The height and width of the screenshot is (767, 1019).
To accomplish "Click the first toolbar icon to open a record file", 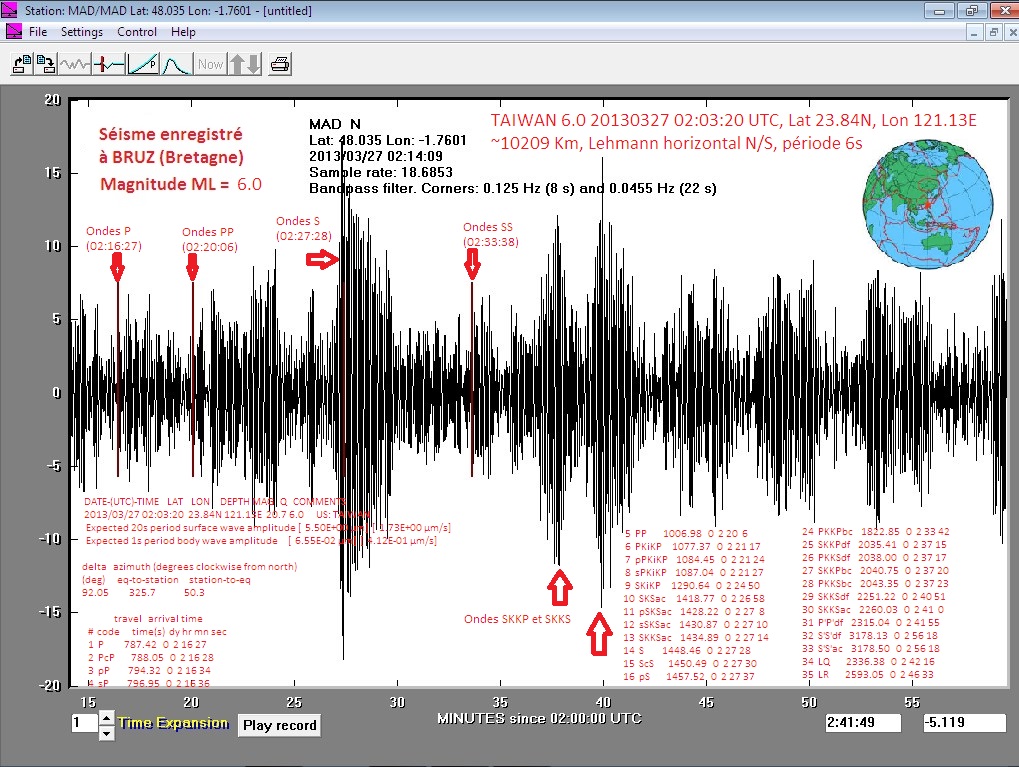I will point(22,64).
